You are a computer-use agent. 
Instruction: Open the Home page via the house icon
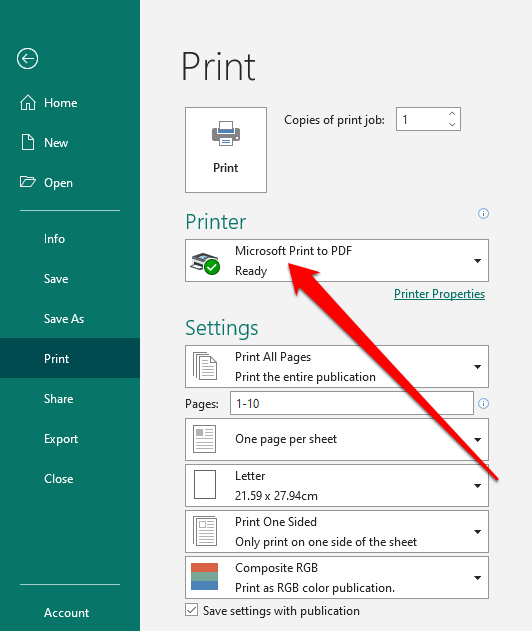[x=28, y=103]
